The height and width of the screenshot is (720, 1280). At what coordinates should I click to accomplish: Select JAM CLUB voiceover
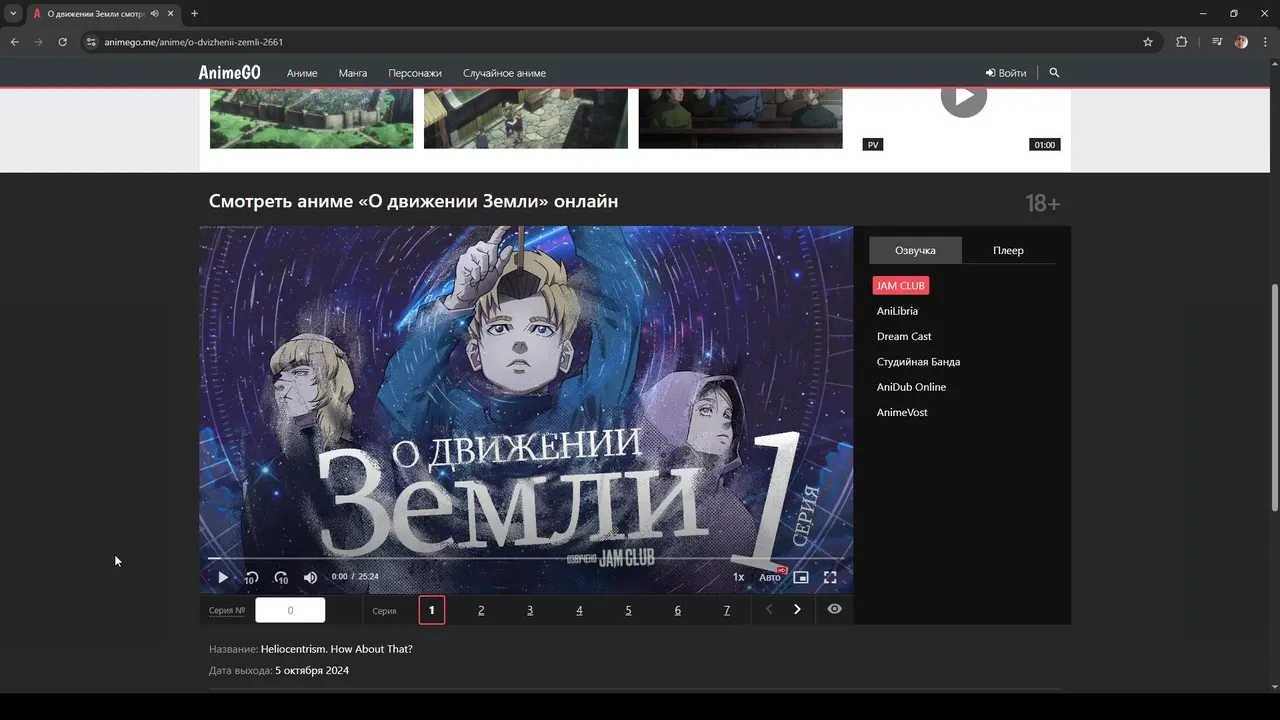click(x=900, y=286)
